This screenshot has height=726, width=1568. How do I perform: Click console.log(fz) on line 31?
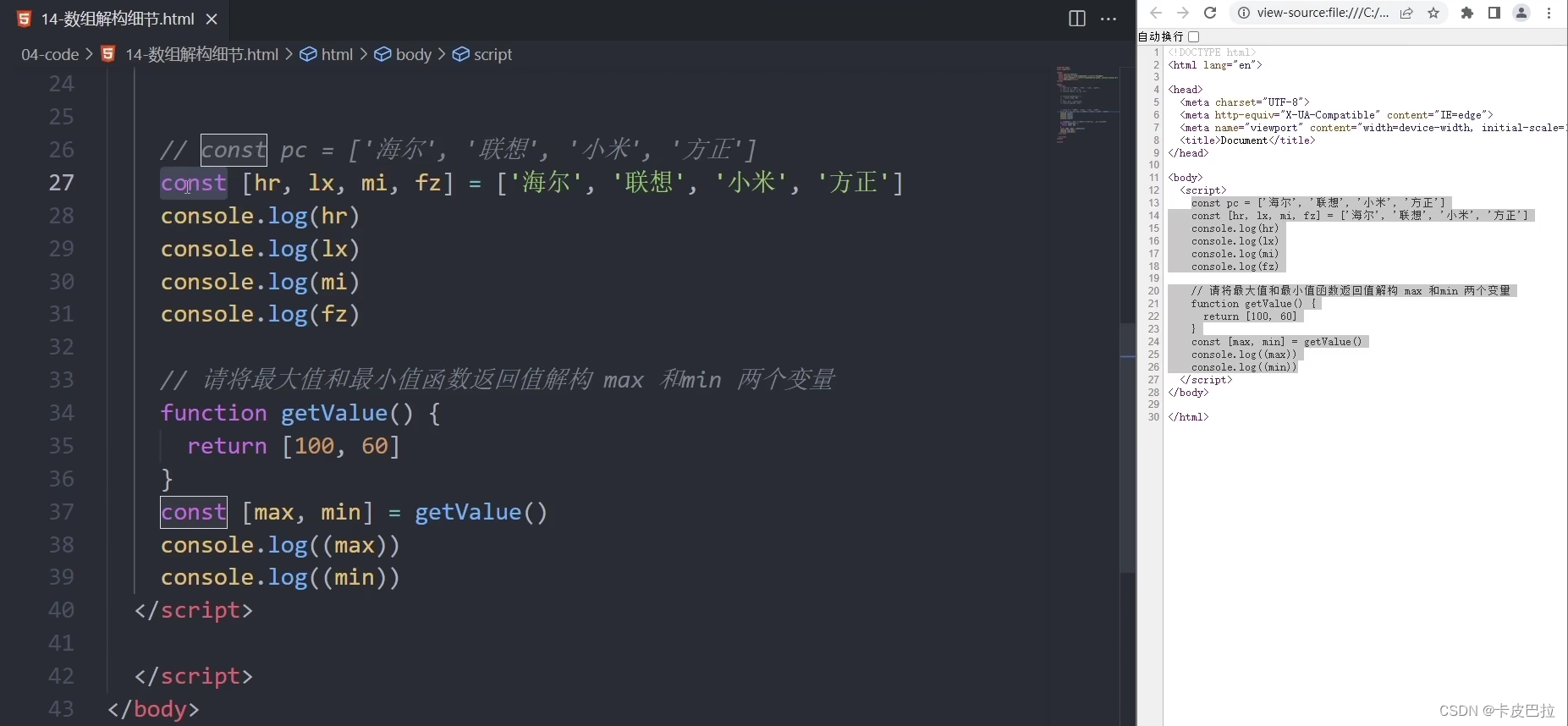[x=261, y=314]
